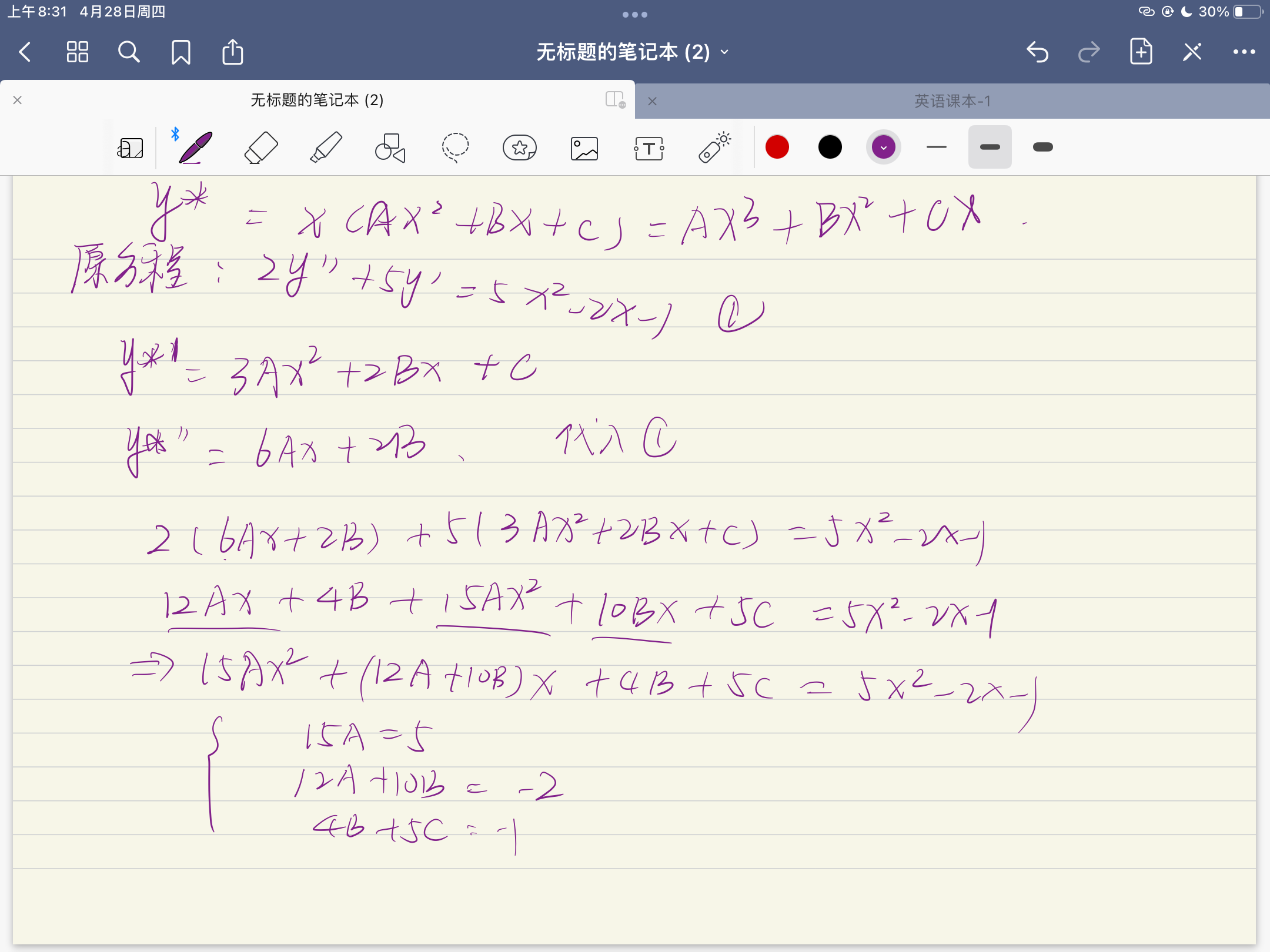Screen dimensions: 1270x952
Task: Open the three-dot more menu
Action: coord(1244,52)
